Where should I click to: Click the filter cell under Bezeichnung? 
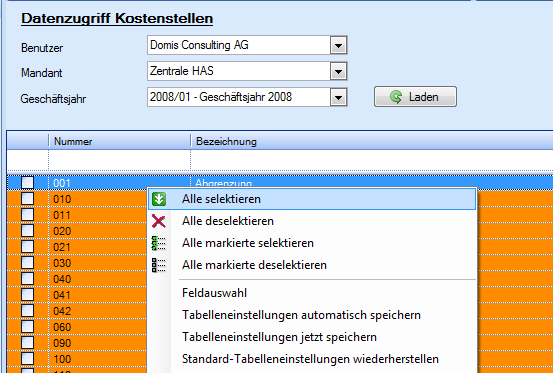click(x=372, y=160)
